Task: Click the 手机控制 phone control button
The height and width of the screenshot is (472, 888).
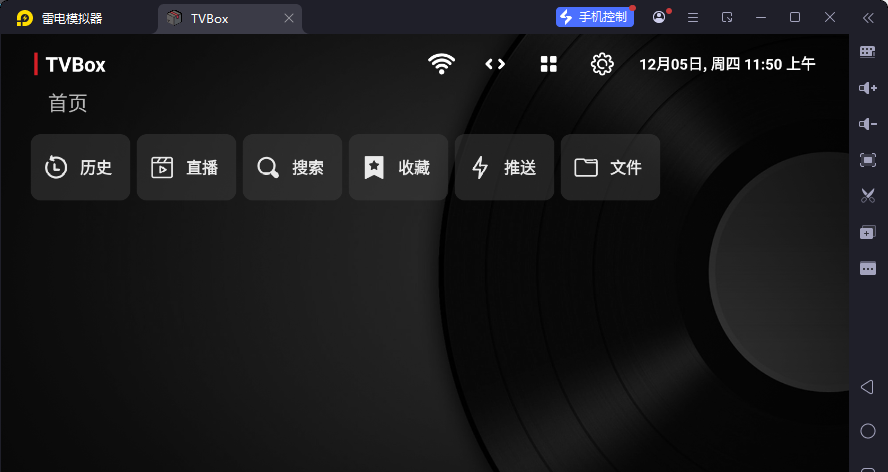Action: [595, 17]
